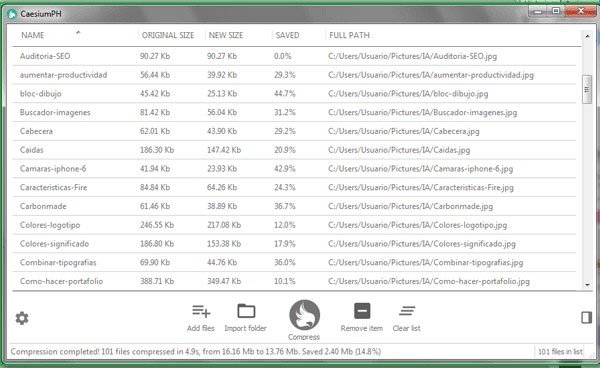This screenshot has height=368, width=600.
Task: Click the scrollbar down arrow
Action: 587,285
